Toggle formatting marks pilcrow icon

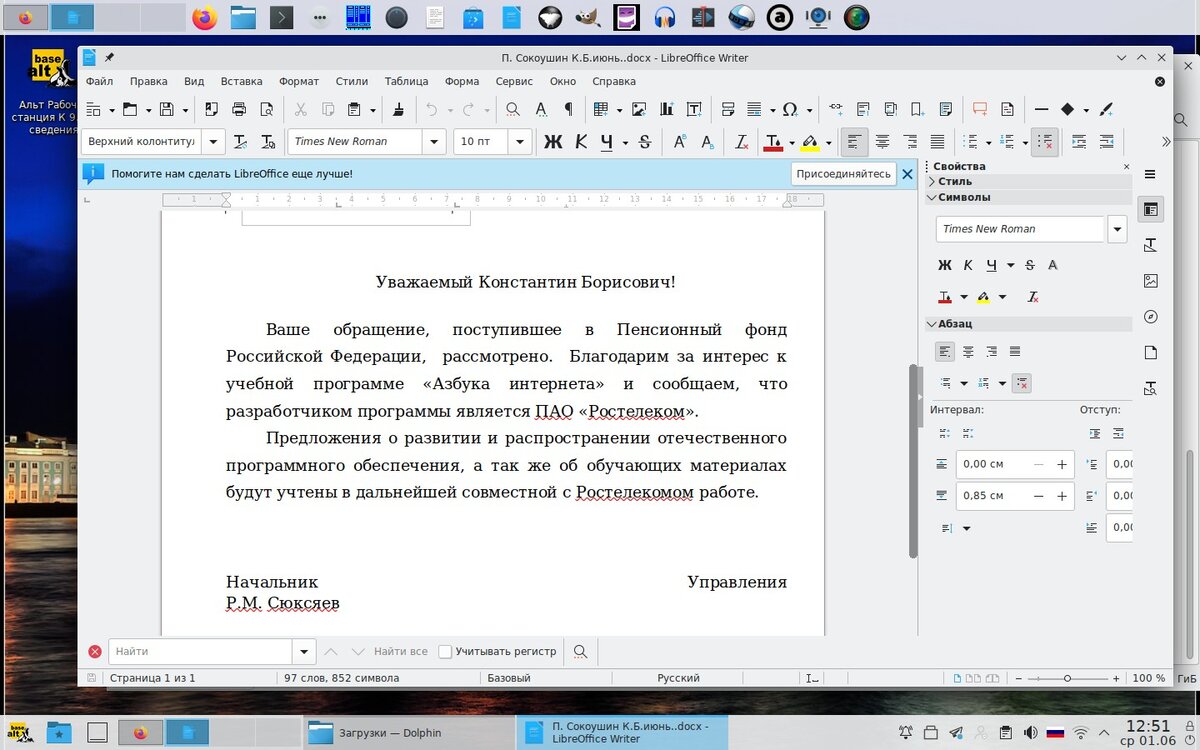(x=568, y=109)
